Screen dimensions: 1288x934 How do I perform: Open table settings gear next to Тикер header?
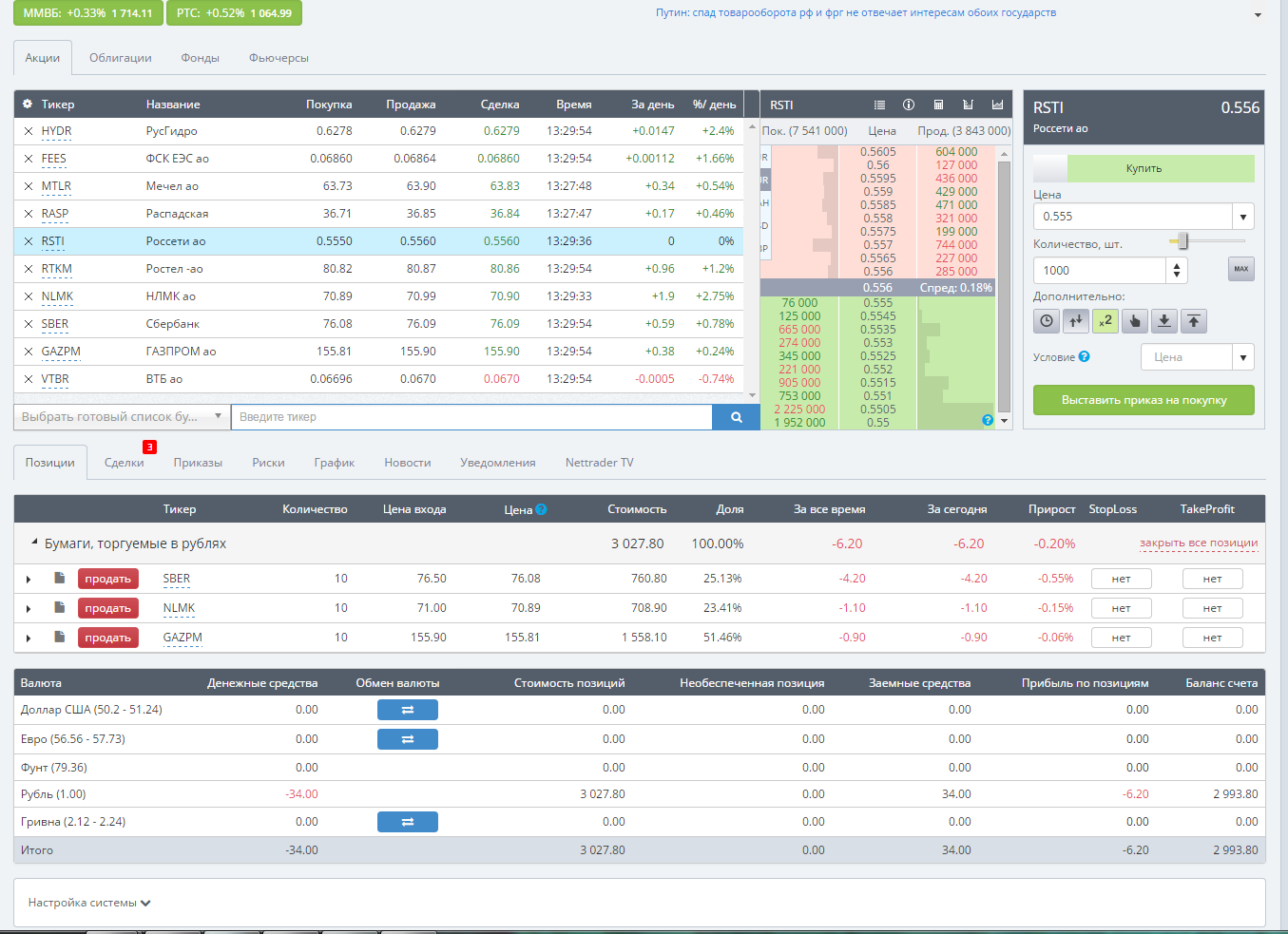(28, 105)
